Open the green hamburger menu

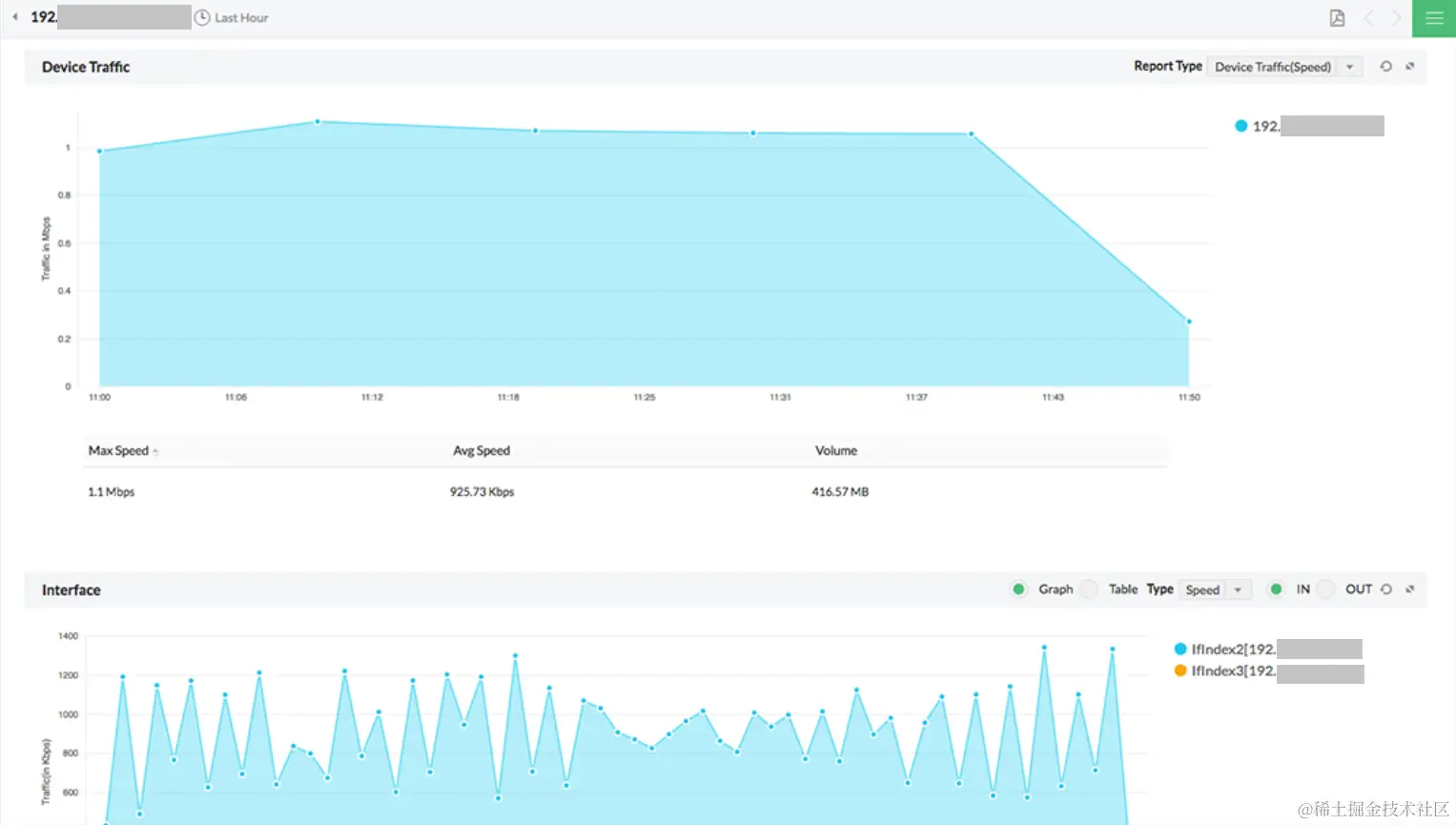[1433, 17]
